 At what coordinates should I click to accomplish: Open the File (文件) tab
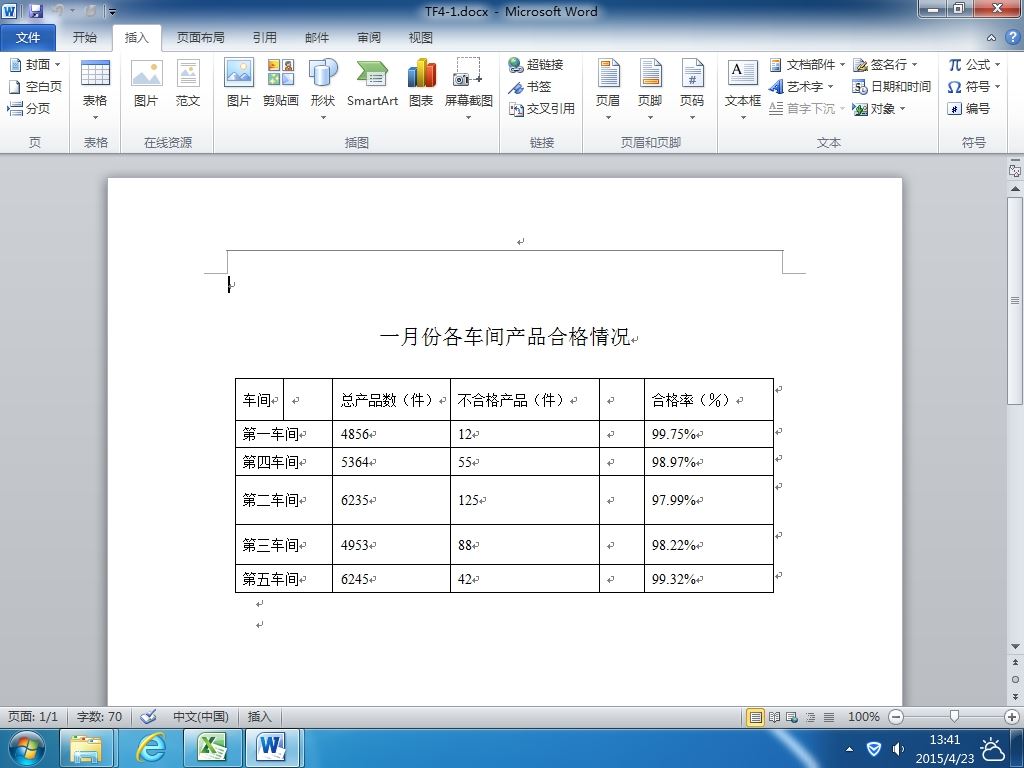pos(27,38)
